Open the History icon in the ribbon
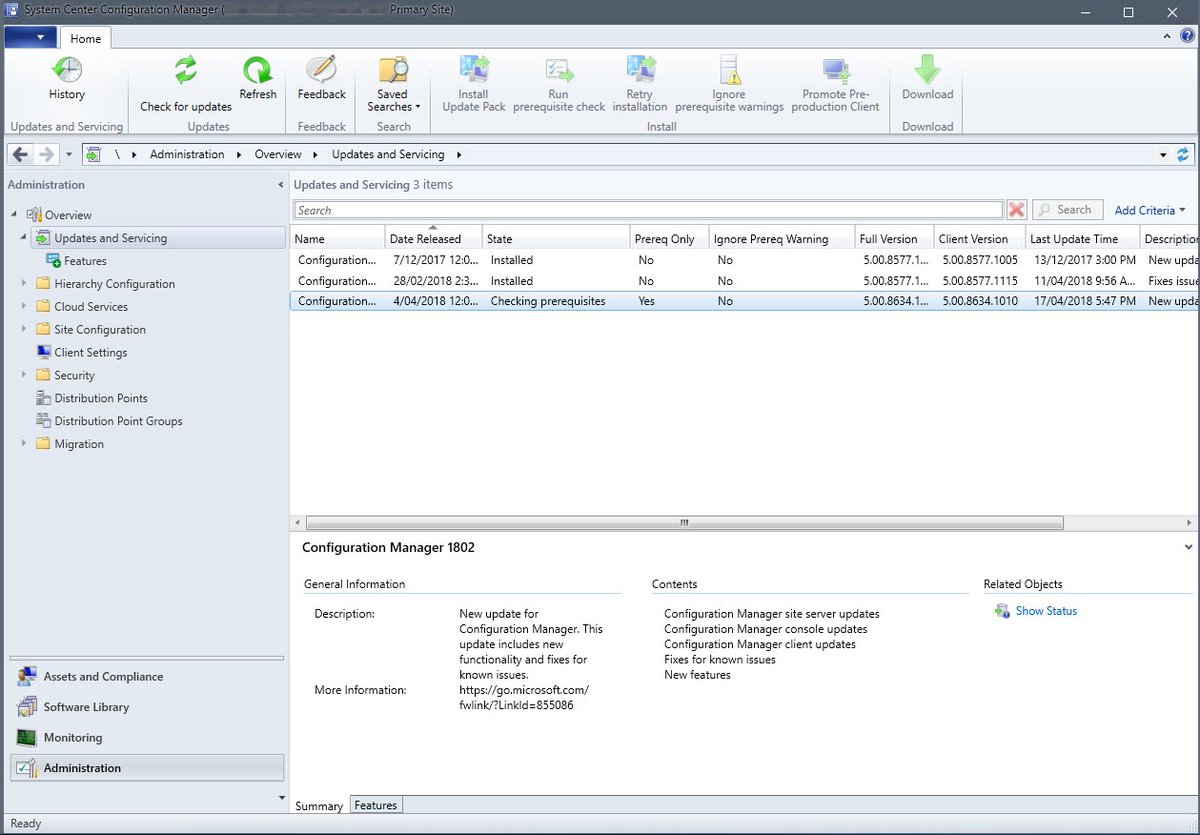 tap(66, 80)
